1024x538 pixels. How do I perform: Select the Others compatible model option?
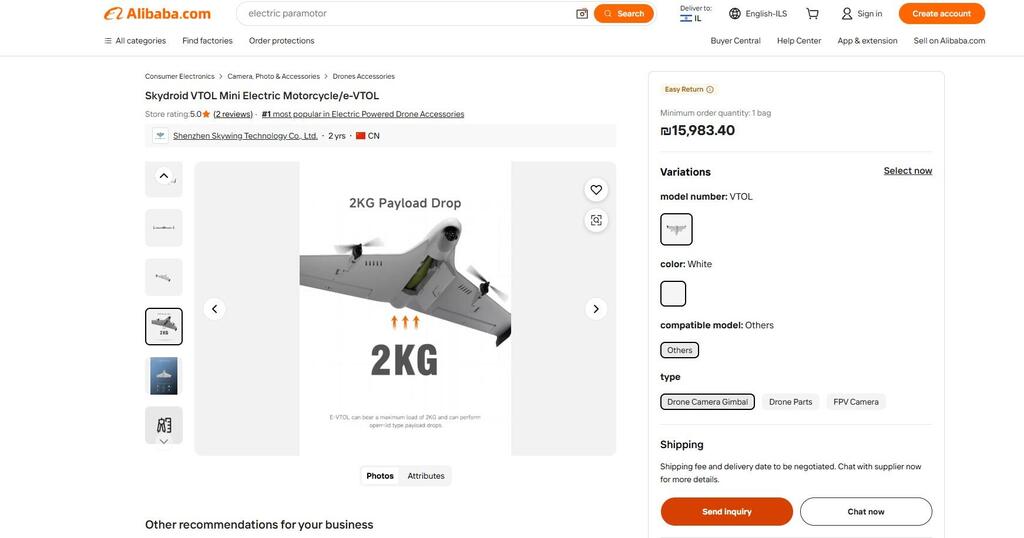coord(680,350)
